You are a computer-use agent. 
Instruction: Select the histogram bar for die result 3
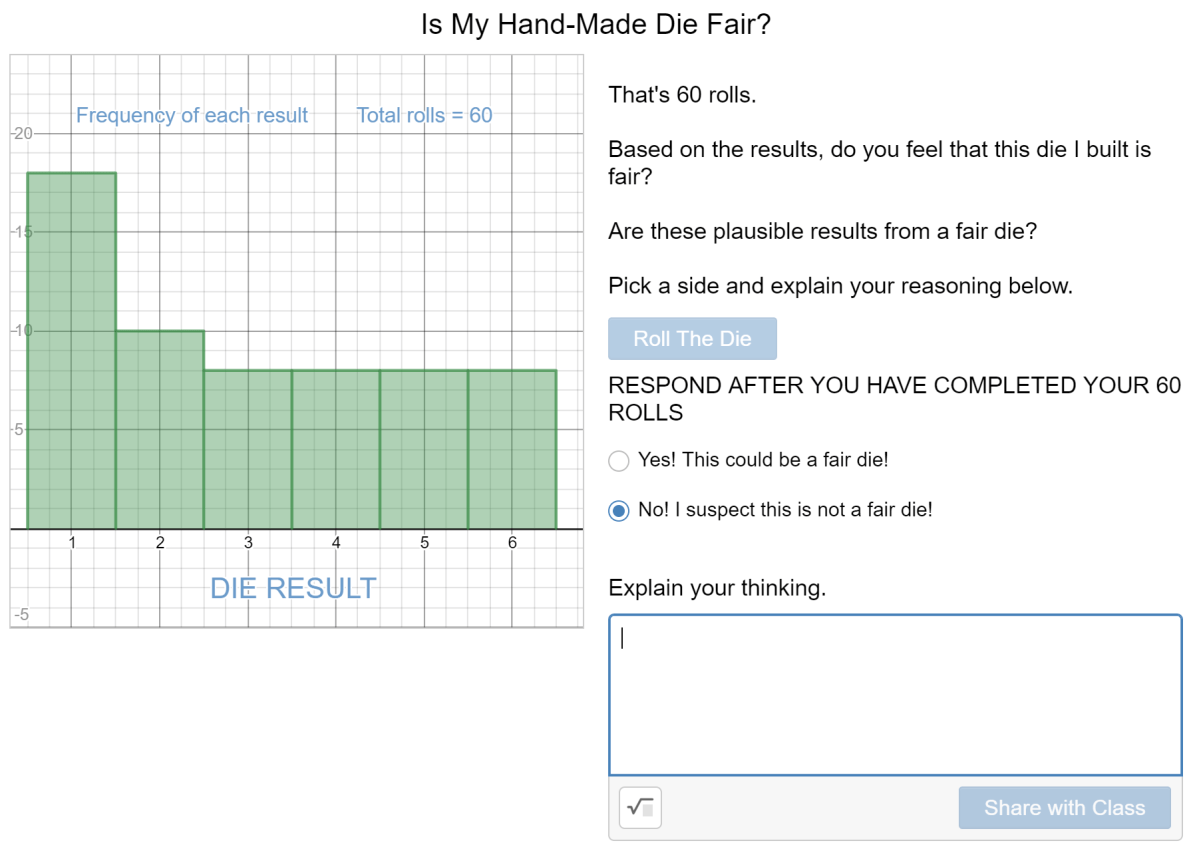tap(248, 449)
